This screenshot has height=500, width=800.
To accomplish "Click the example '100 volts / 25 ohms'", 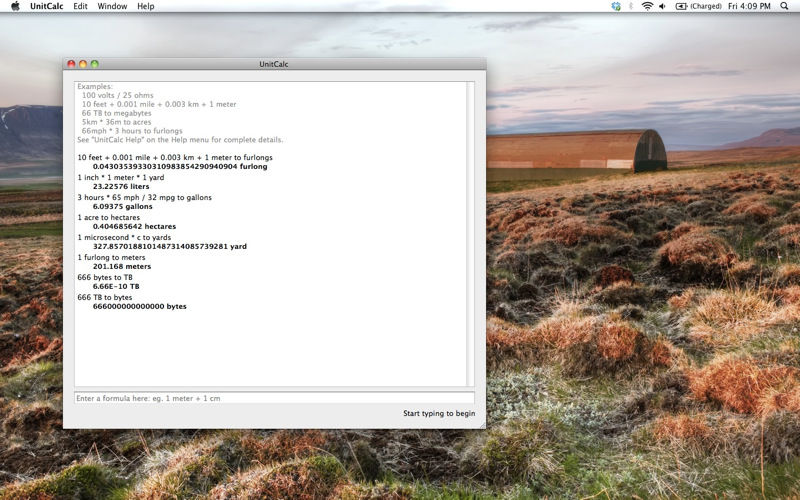I will pyautogui.click(x=117, y=95).
